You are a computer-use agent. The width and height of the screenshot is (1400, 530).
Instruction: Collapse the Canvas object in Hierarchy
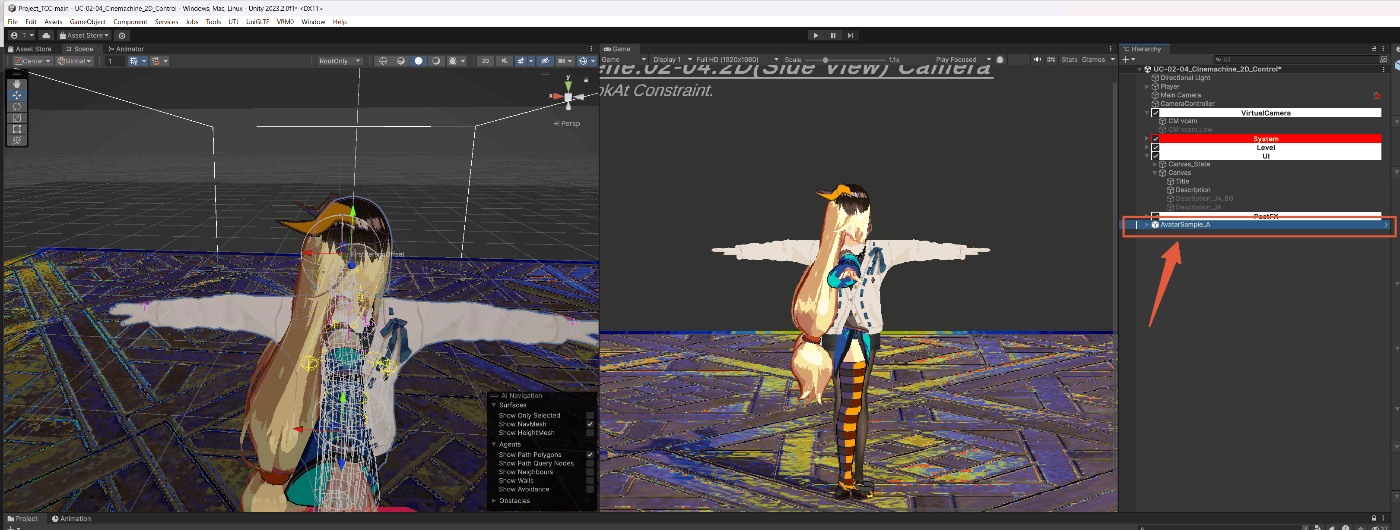1155,173
